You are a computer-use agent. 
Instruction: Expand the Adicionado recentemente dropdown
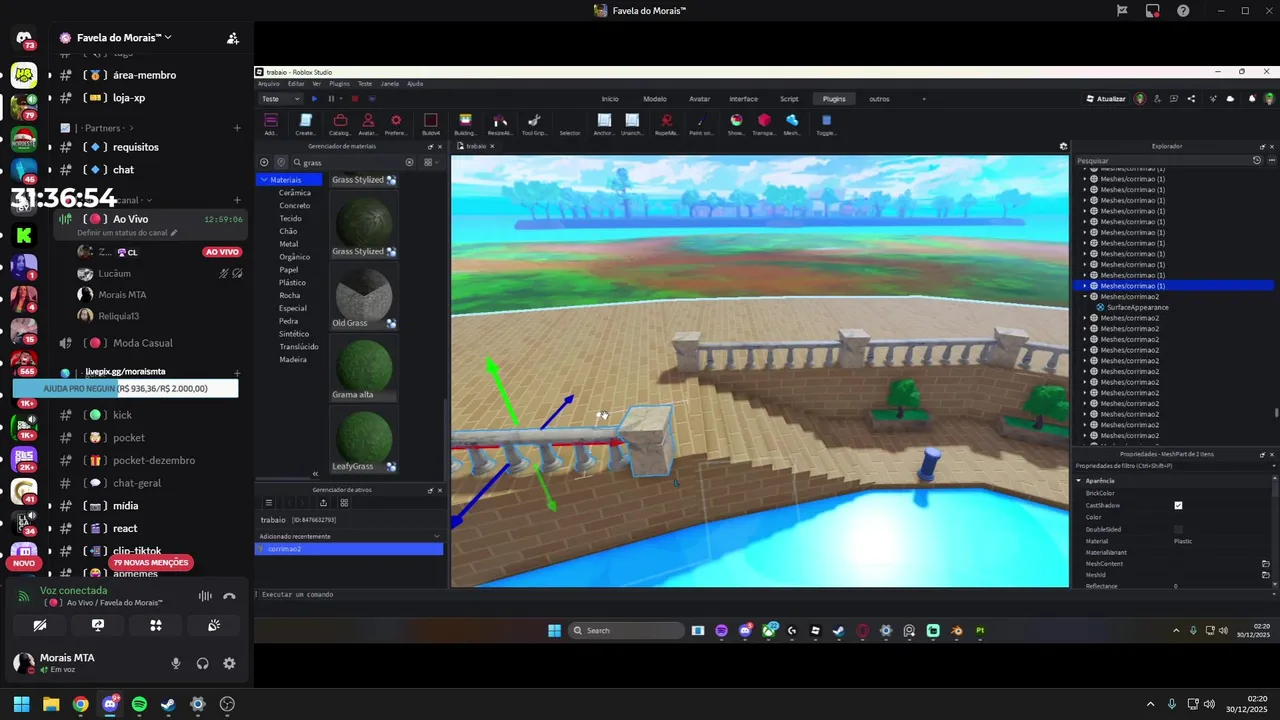pyautogui.click(x=437, y=537)
